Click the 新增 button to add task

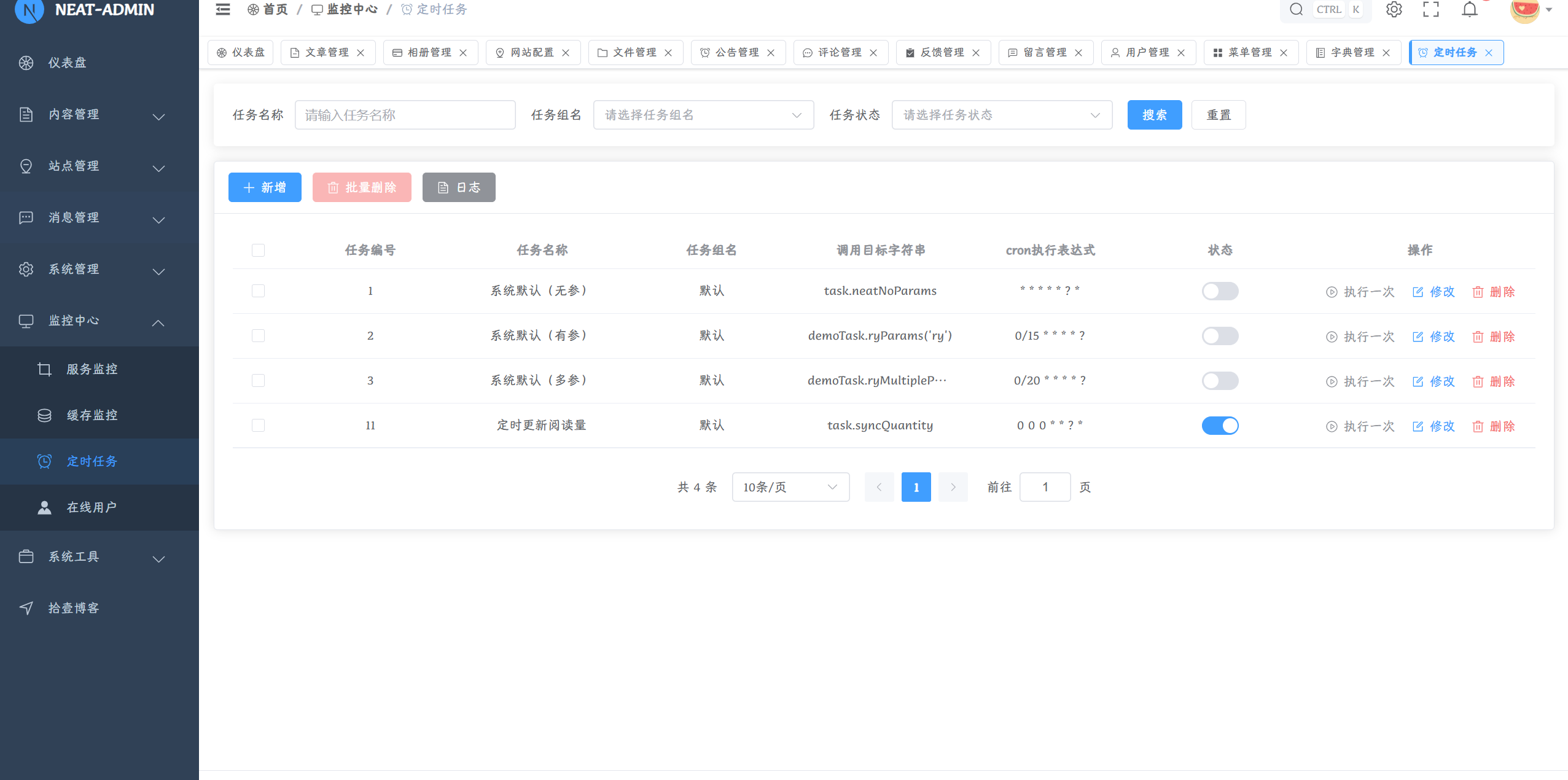265,187
